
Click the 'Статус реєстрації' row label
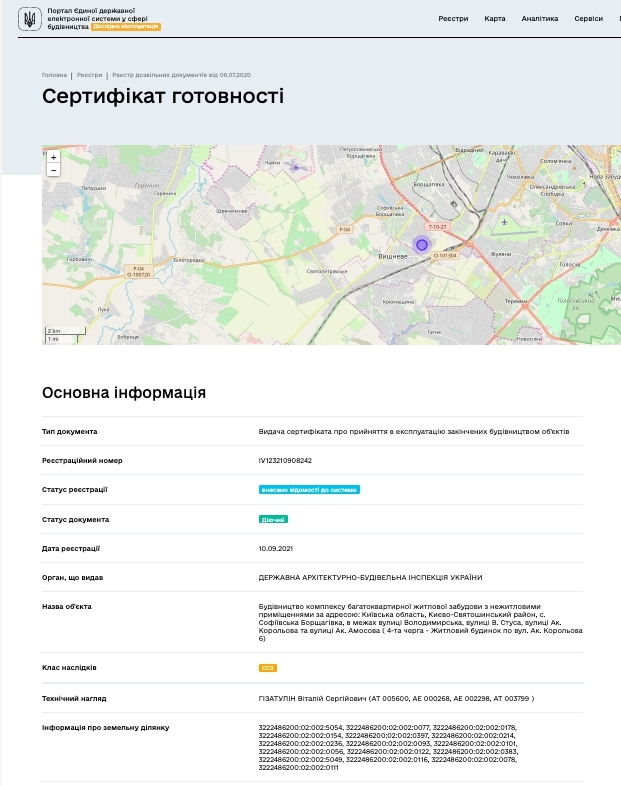click(75, 490)
